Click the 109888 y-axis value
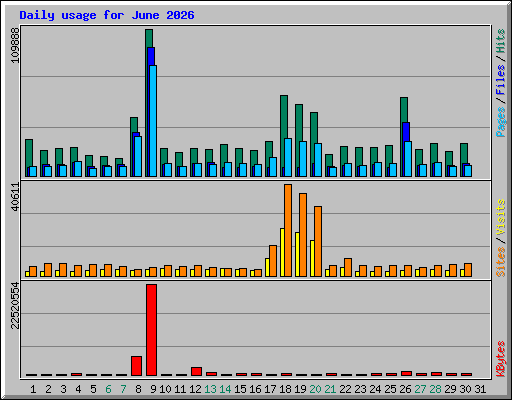 (15, 45)
